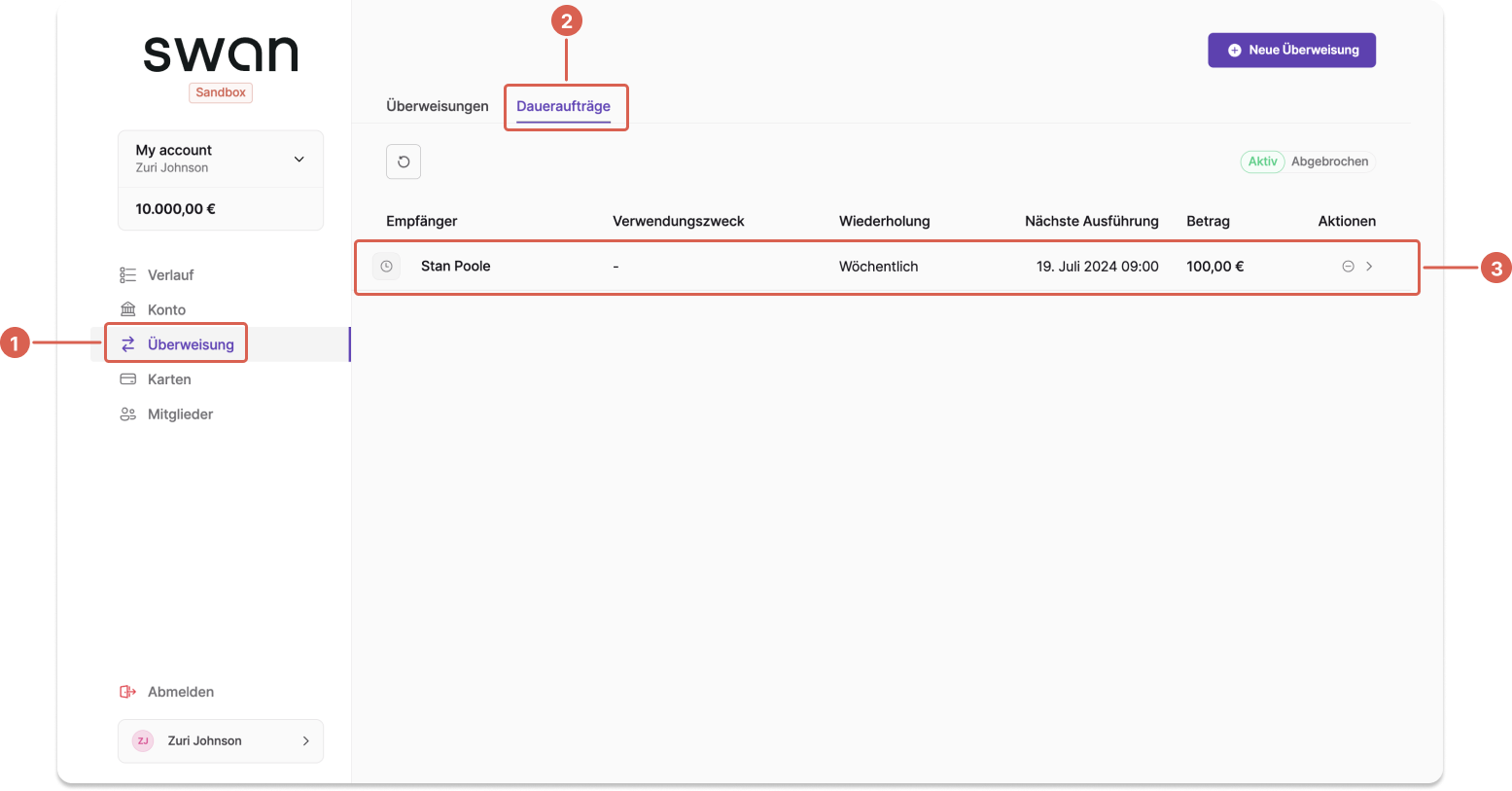Click the refresh icon button
Image resolution: width=1512 pixels, height=791 pixels.
[x=404, y=162]
